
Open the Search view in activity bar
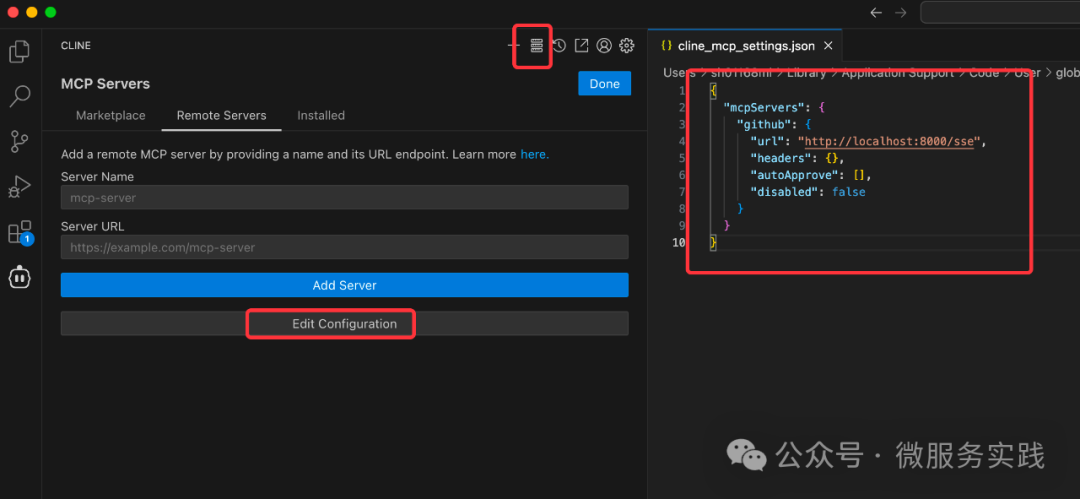(19, 96)
